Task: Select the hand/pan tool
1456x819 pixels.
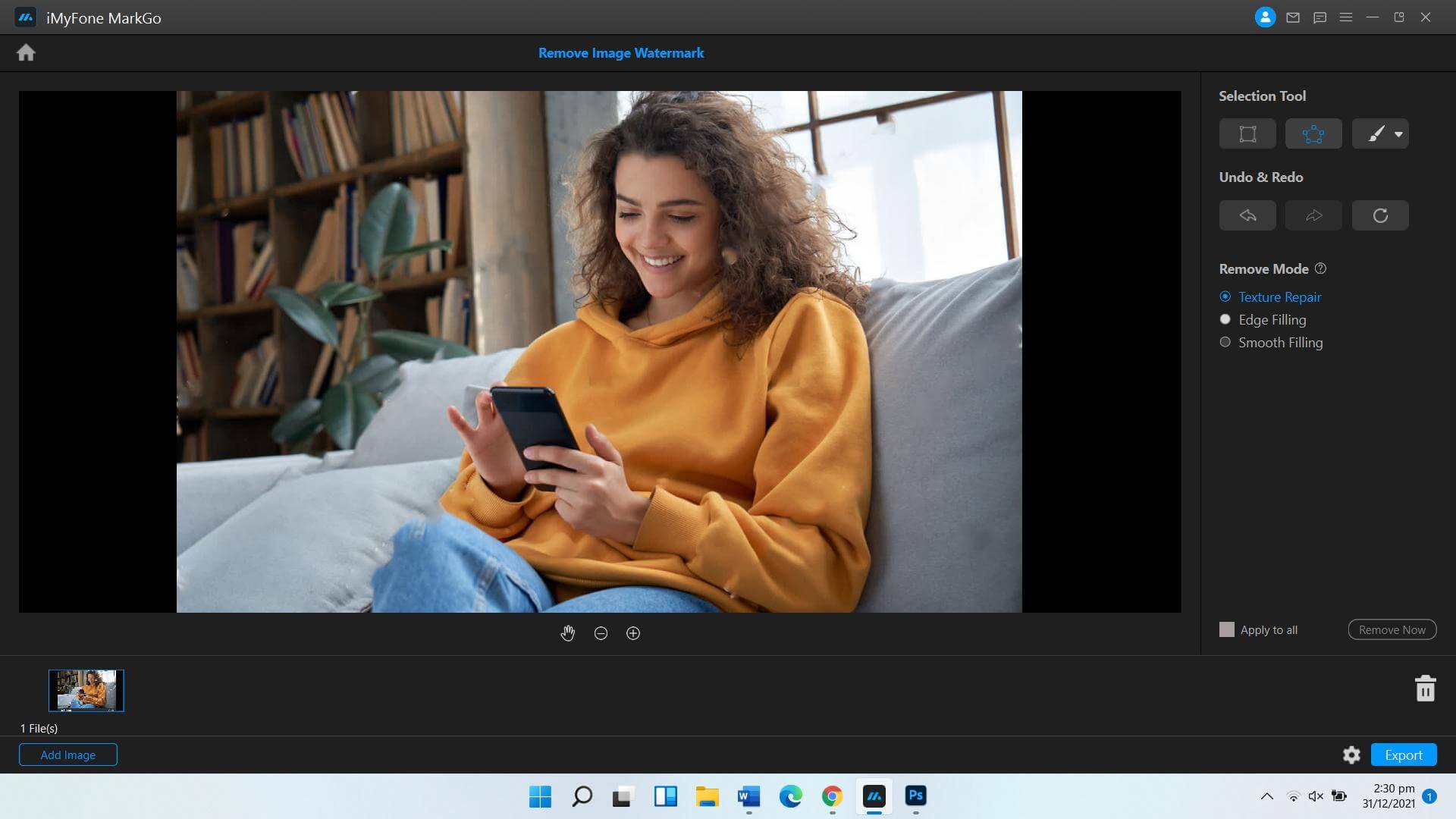Action: [568, 633]
